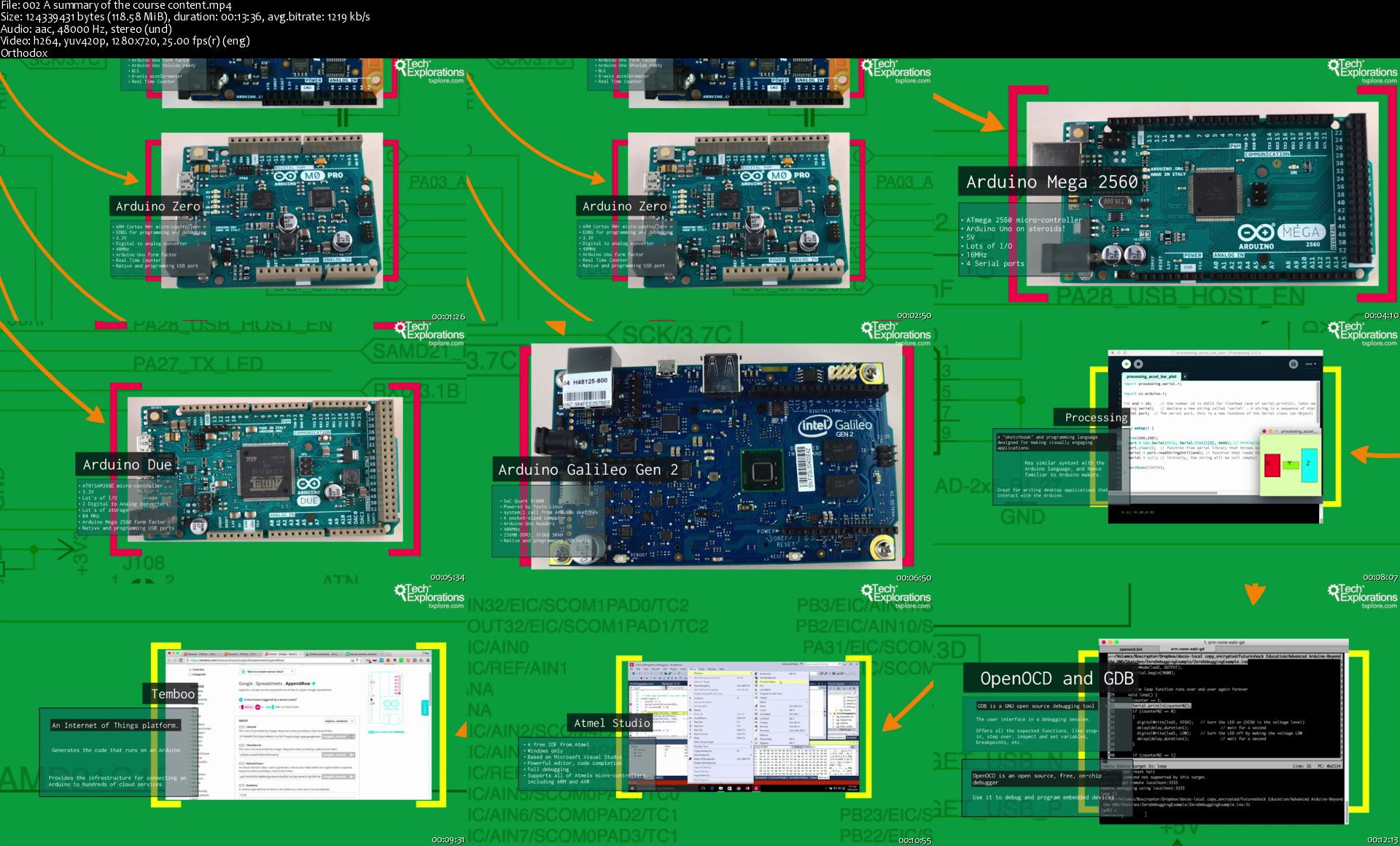
Task: Click Tech Explorations logo in 00:12:13 frame
Action: 1362,597
